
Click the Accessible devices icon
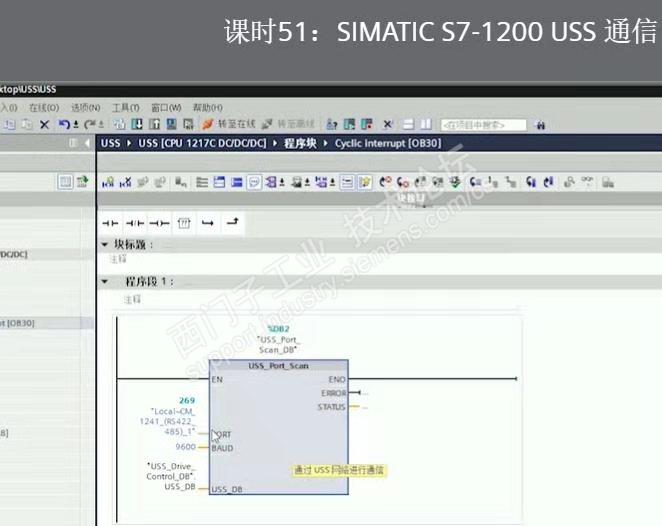[x=332, y=125]
